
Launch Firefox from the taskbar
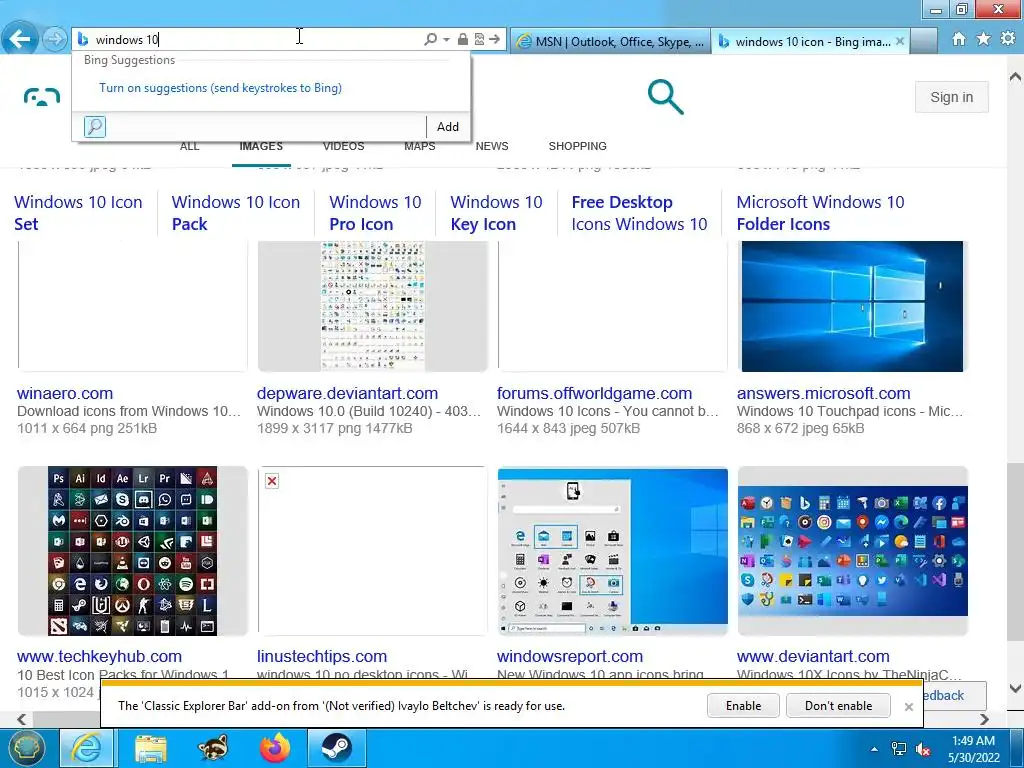tap(275, 748)
